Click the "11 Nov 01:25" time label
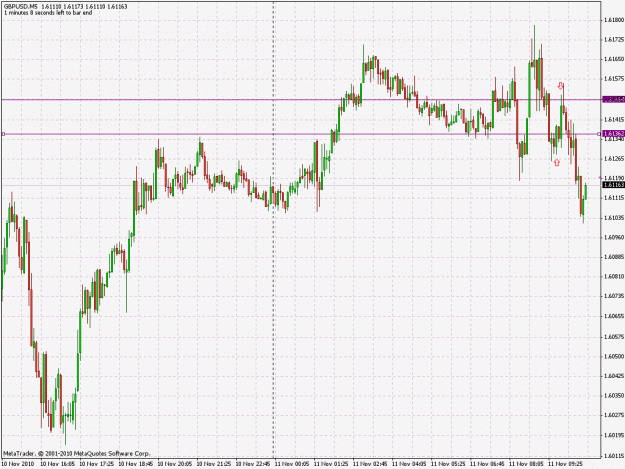This screenshot has height=469, width=625. 331,464
